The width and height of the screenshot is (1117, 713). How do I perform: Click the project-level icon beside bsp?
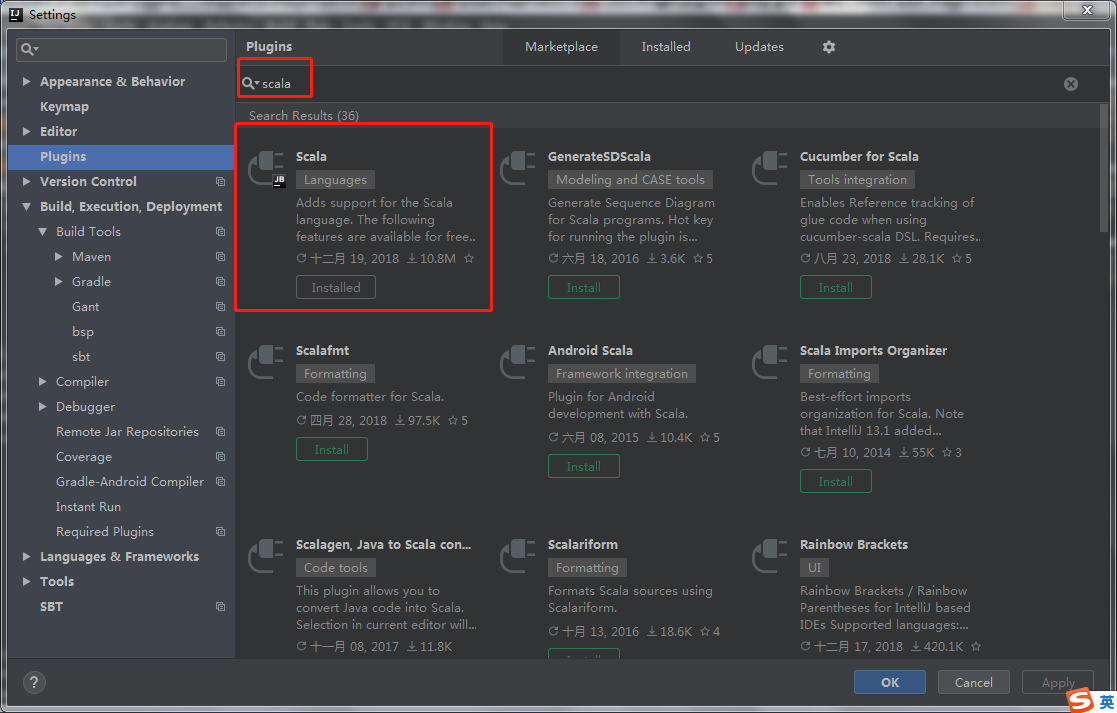(220, 331)
